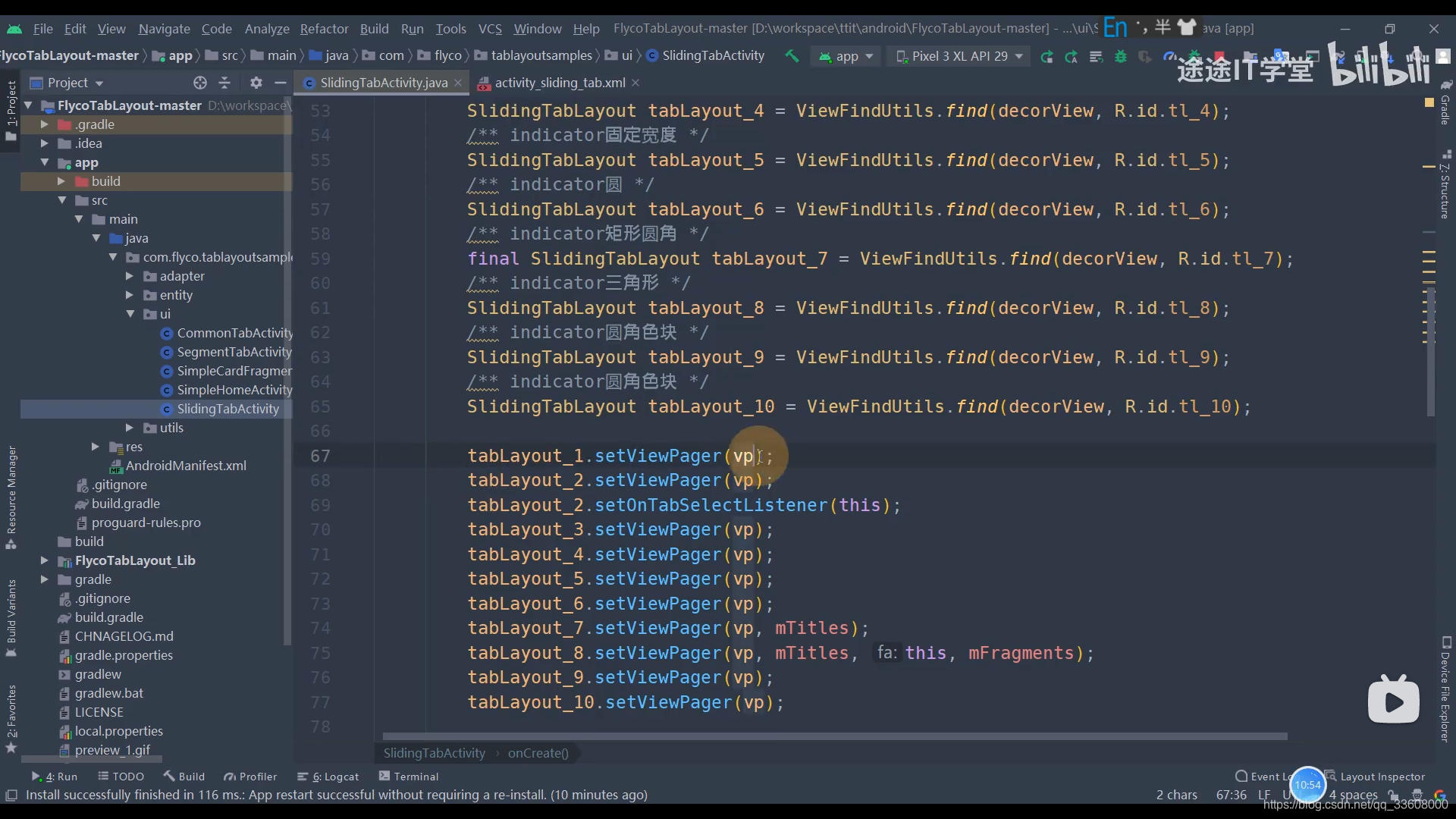The image size is (1456, 819).
Task: Toggle the Project side panel tab
Action: (x=11, y=111)
